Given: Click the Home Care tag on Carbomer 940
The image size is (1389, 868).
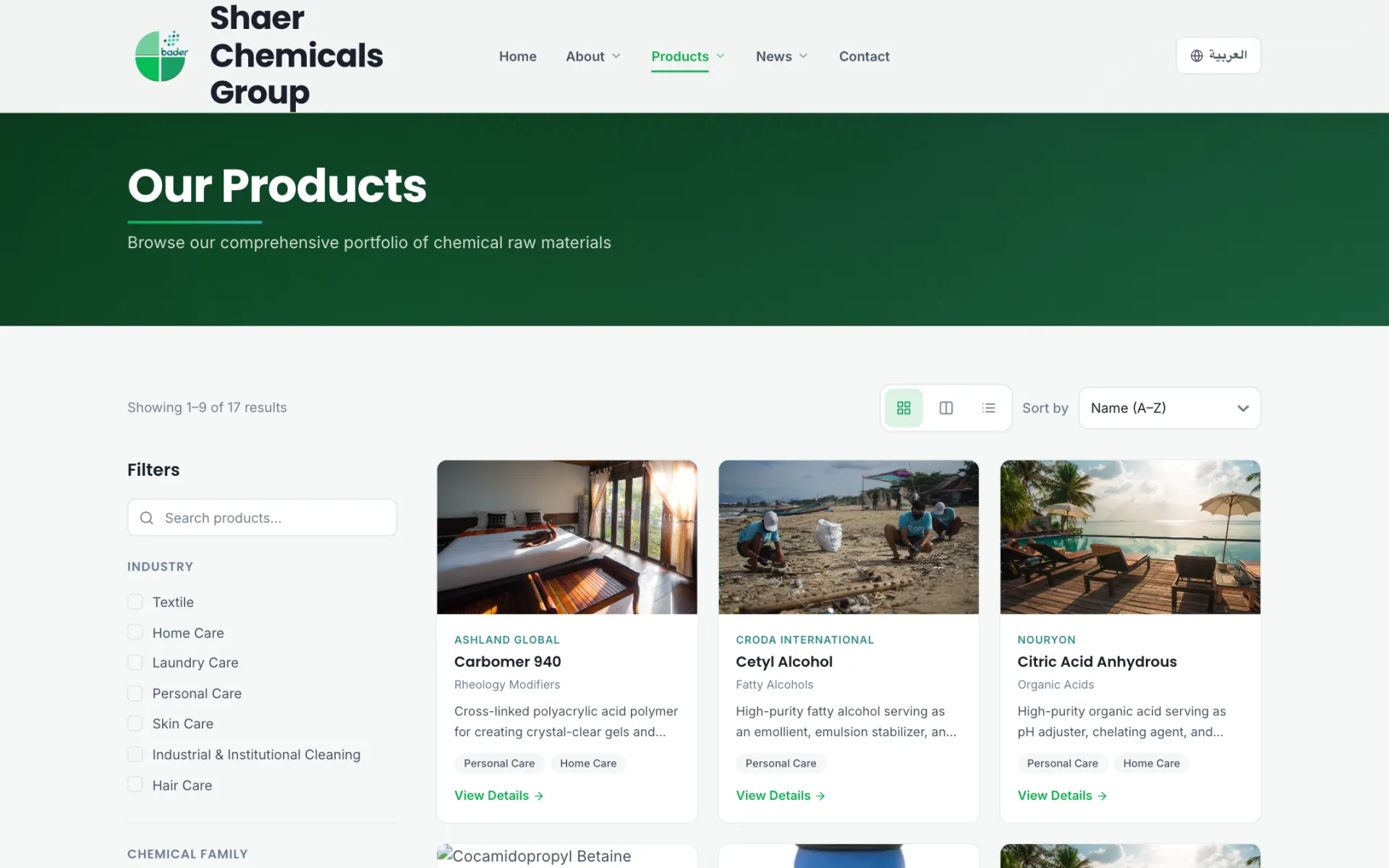Looking at the screenshot, I should pyautogui.click(x=588, y=763).
